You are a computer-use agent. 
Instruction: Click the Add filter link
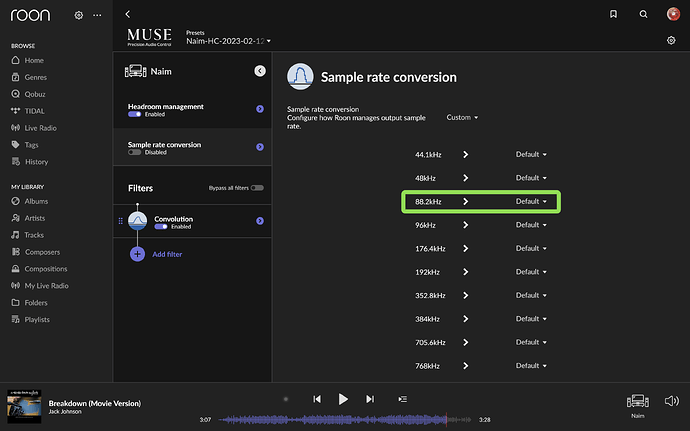[x=167, y=254]
